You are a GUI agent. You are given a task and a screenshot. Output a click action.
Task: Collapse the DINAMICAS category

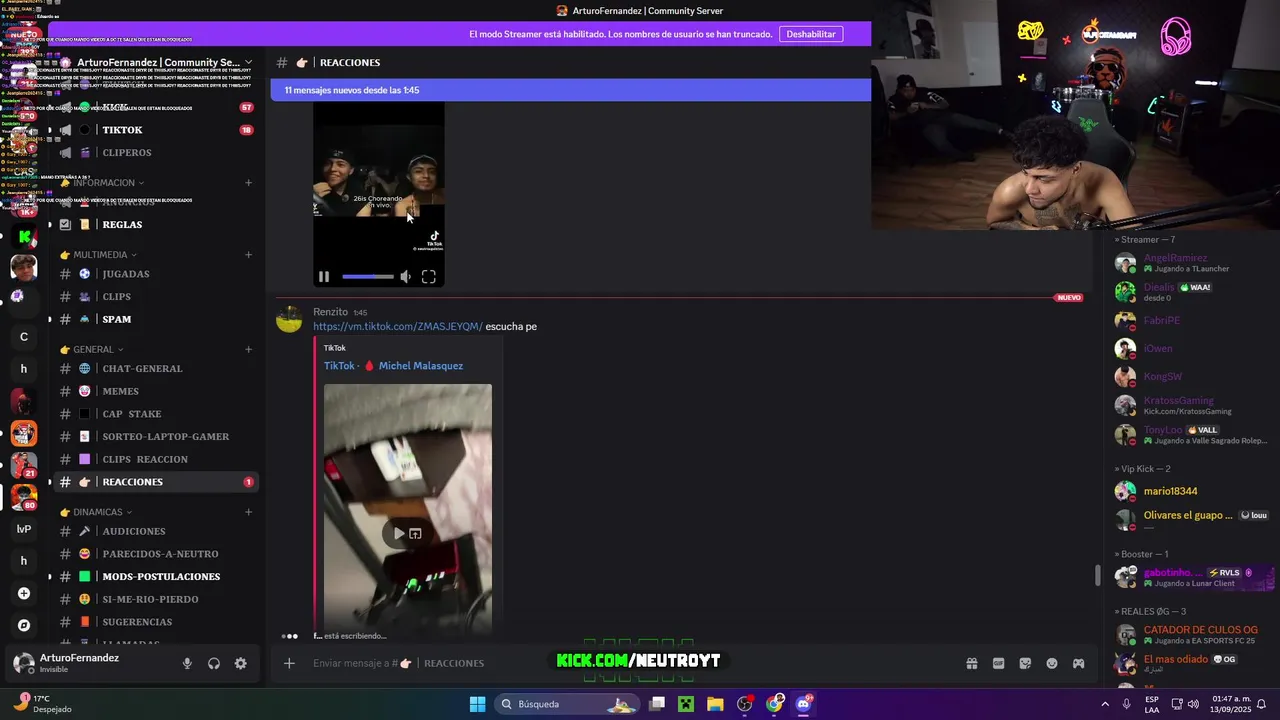[96, 512]
